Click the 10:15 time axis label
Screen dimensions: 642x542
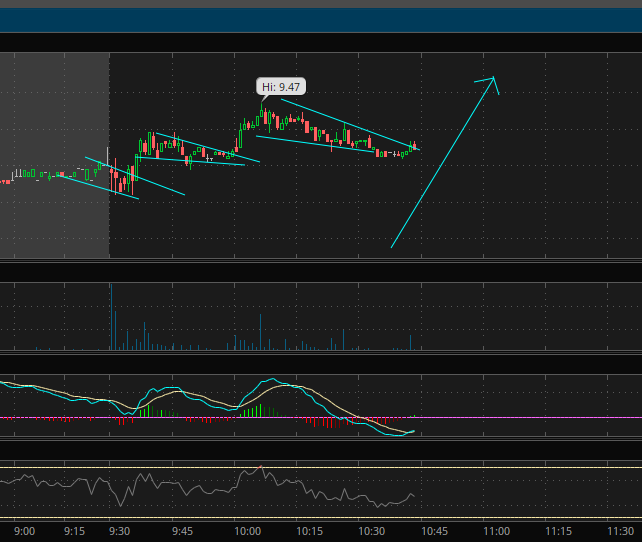pyautogui.click(x=309, y=531)
